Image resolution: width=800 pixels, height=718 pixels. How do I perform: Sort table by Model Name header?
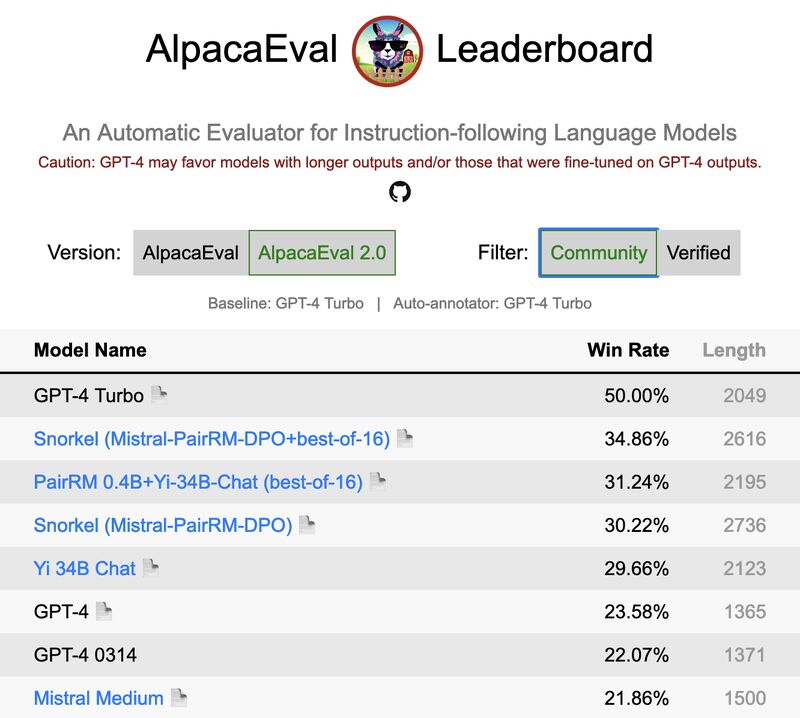tap(90, 350)
